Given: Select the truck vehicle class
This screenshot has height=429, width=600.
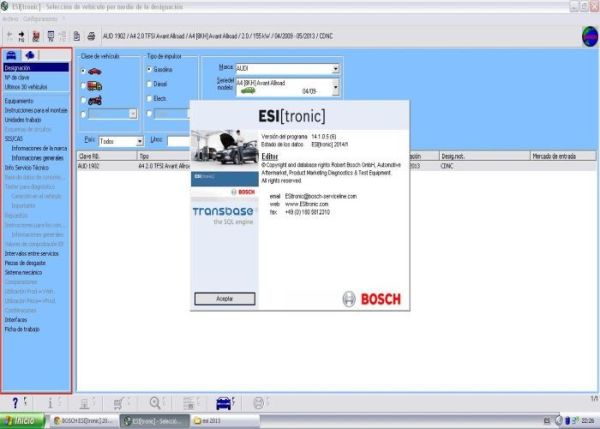Looking at the screenshot, I should [83, 86].
